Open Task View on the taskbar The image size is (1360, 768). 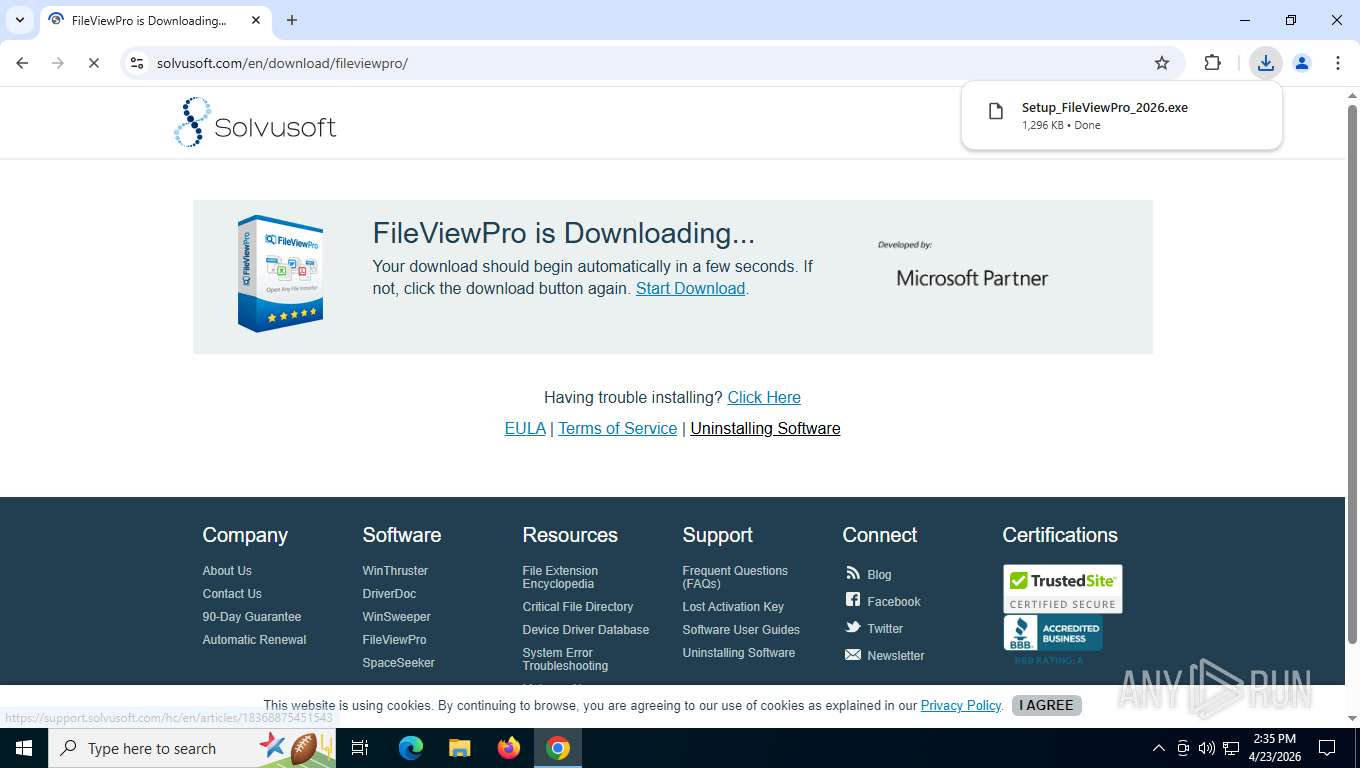click(x=360, y=748)
